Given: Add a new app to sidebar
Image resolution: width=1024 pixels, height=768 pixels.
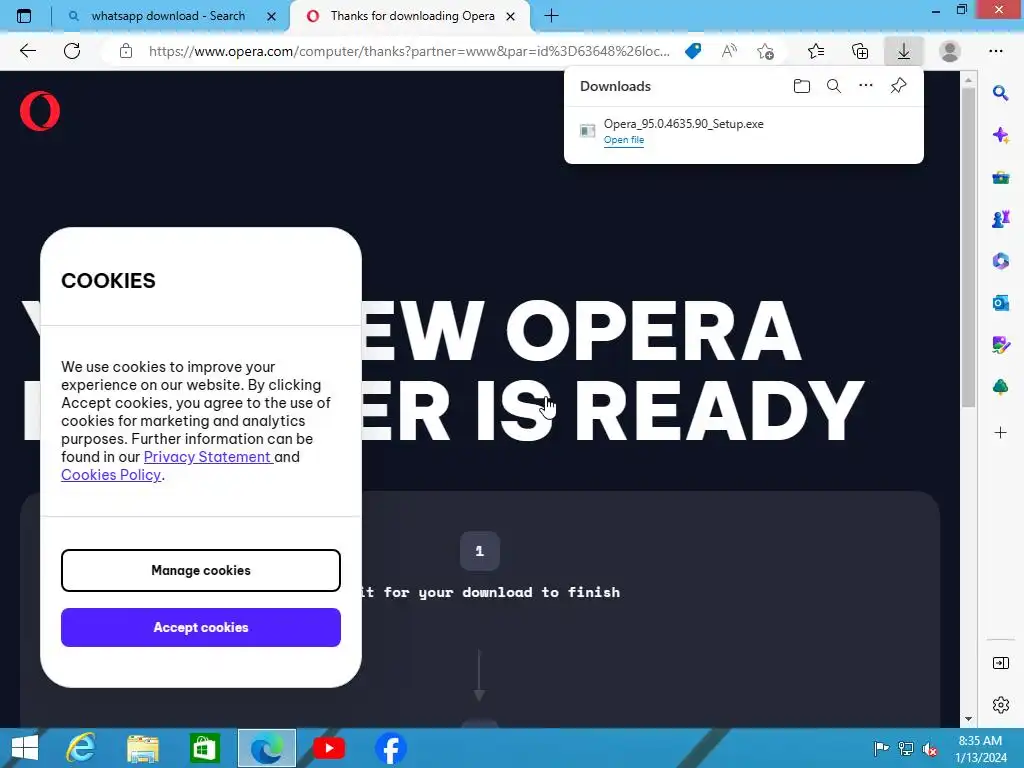Looking at the screenshot, I should (1000, 432).
